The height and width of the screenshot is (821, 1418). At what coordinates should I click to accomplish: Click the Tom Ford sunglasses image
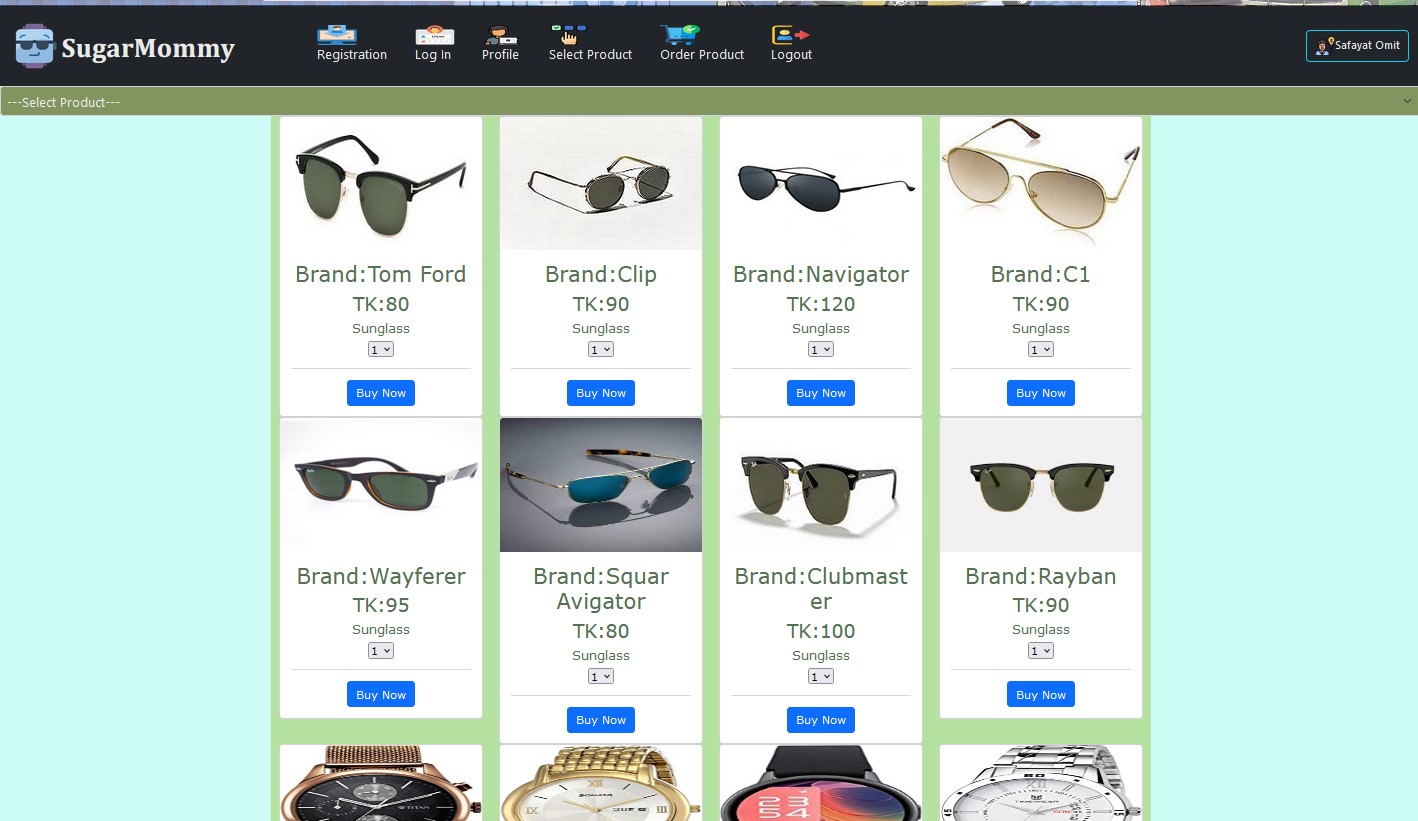[x=381, y=183]
